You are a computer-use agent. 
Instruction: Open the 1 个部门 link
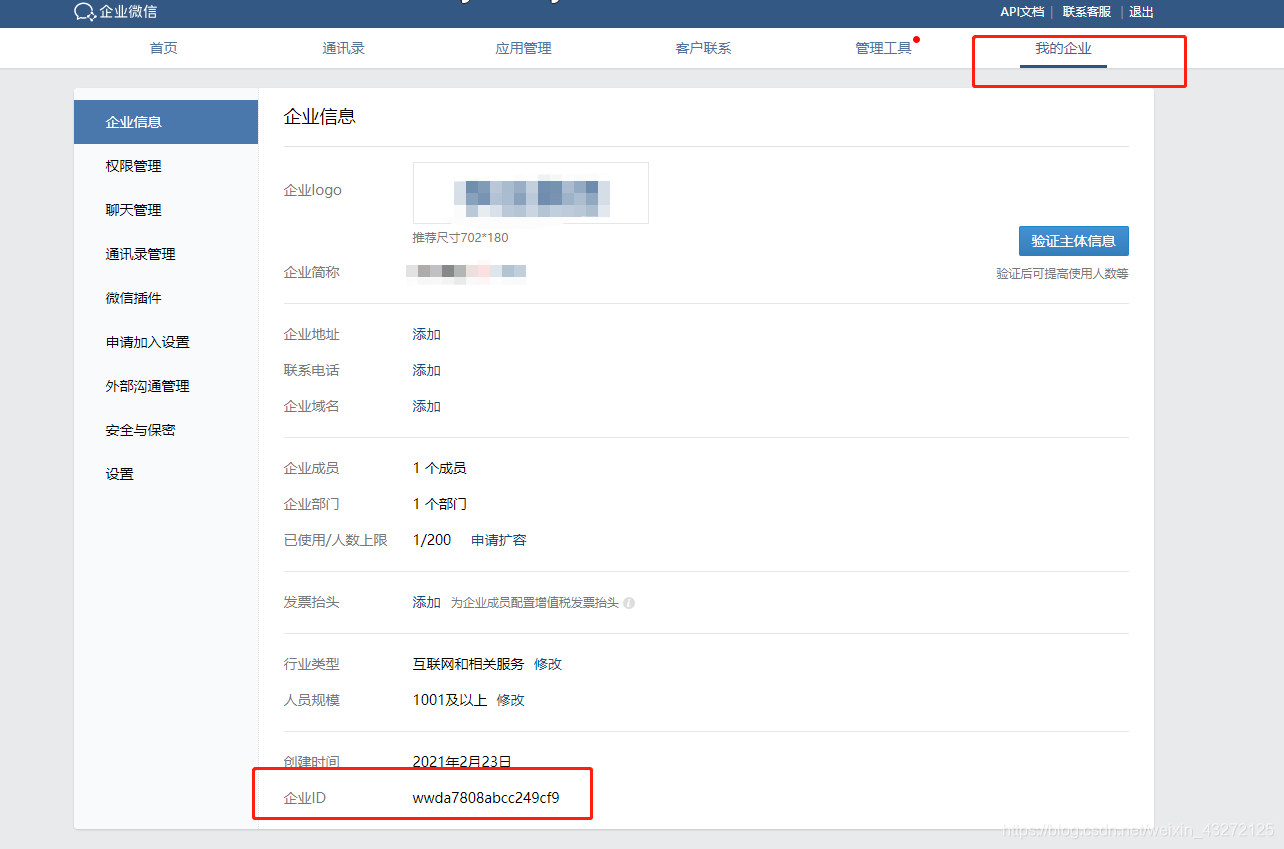click(x=439, y=504)
